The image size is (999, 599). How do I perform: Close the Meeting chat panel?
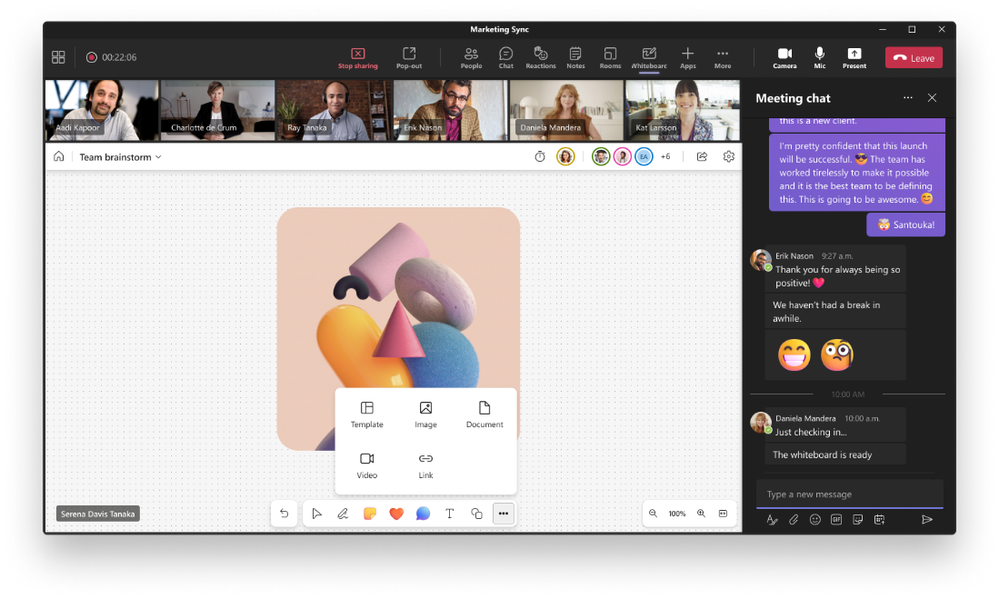click(x=932, y=97)
